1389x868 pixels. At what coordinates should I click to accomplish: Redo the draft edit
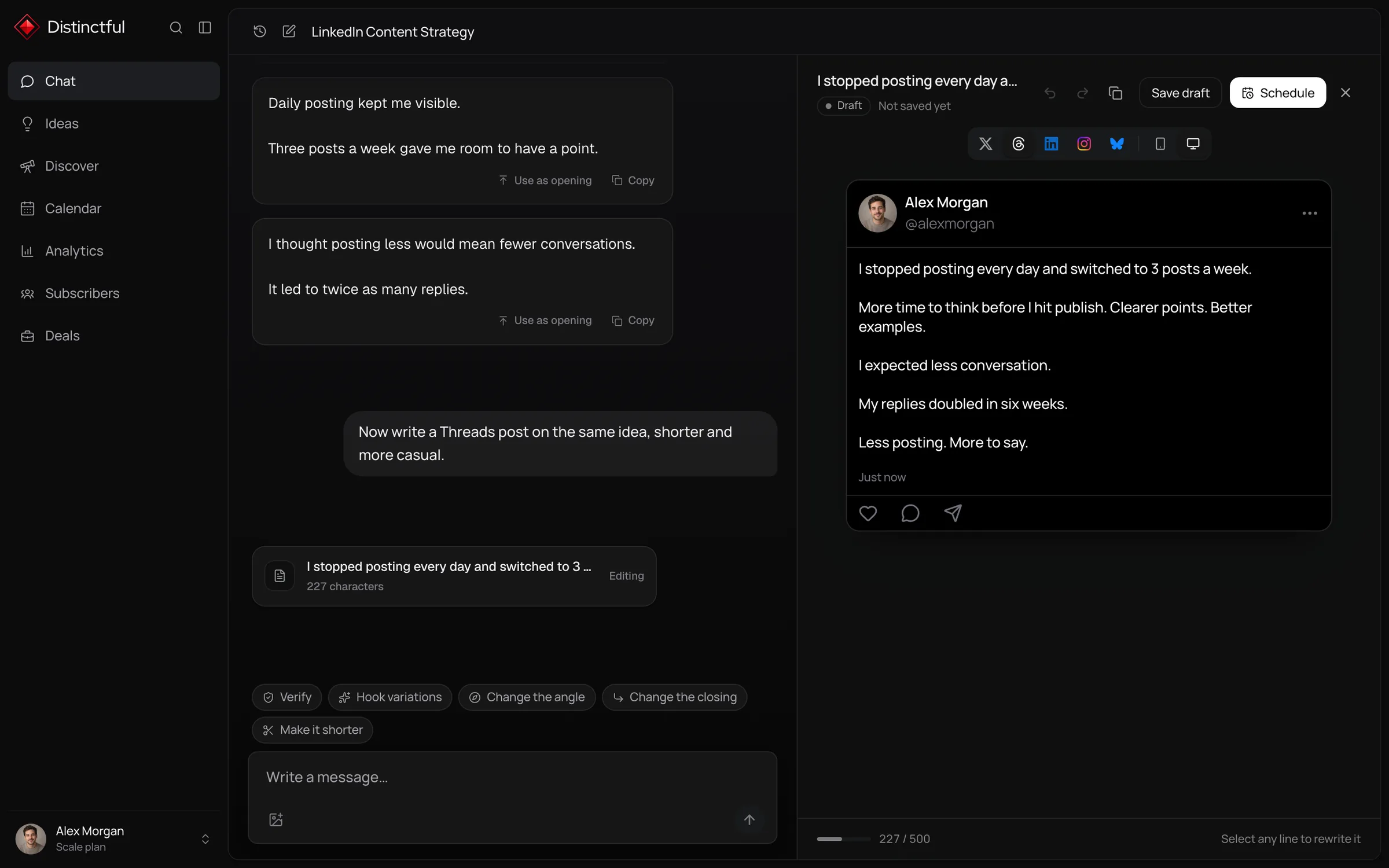point(1082,93)
